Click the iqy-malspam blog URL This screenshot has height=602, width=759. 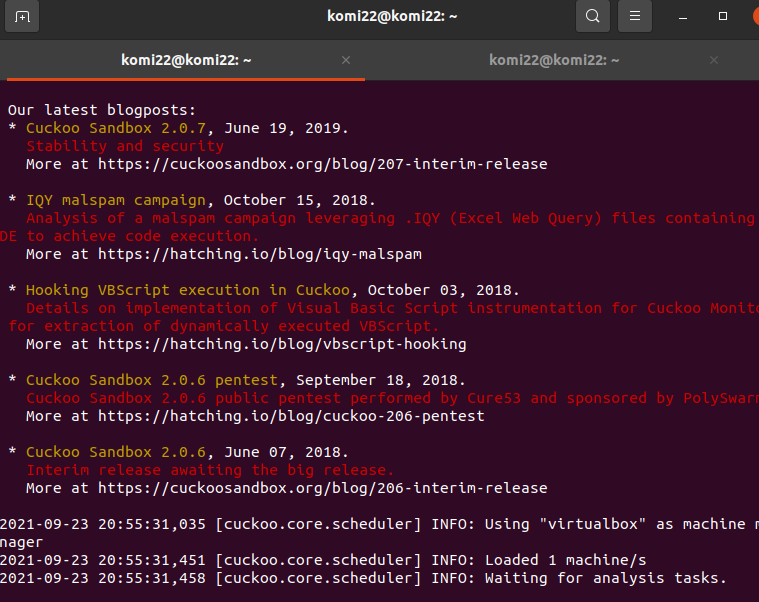click(260, 254)
